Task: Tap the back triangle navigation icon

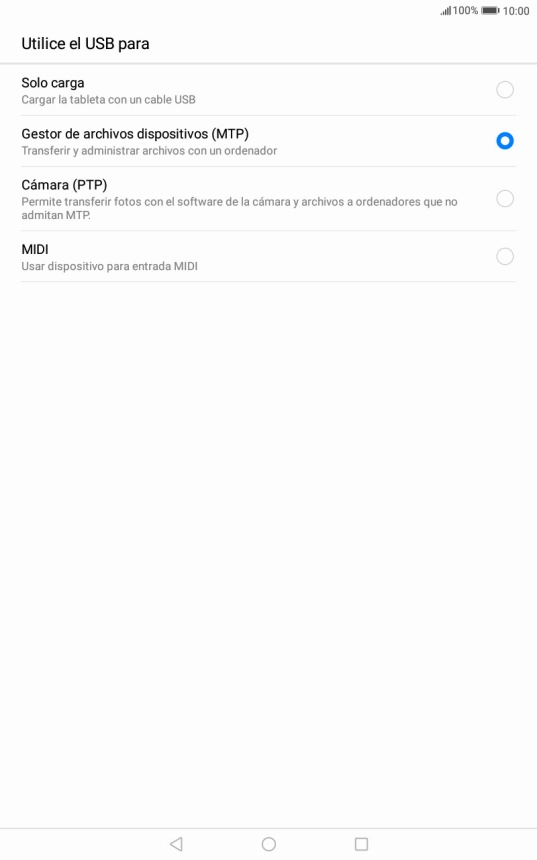Action: [176, 844]
